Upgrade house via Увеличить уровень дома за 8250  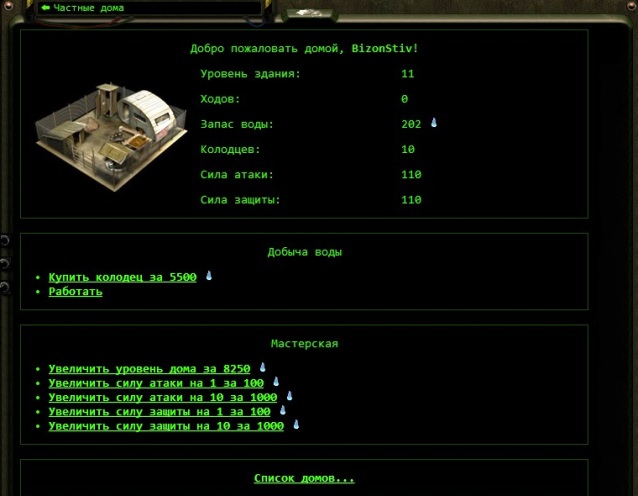[149, 369]
